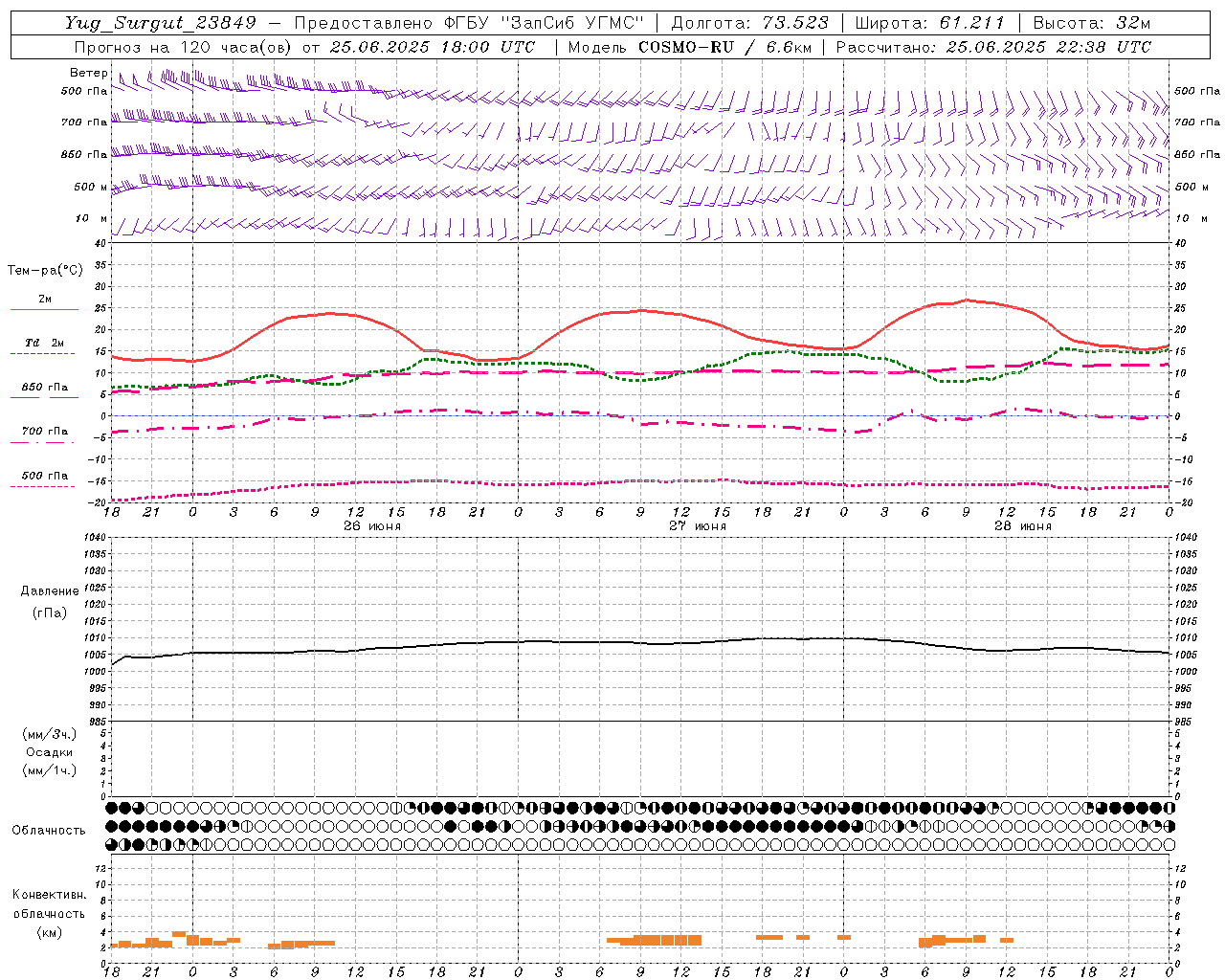Click the (км) unit label under convective cloudiness
The width and height of the screenshot is (1225, 980).
click(49, 932)
